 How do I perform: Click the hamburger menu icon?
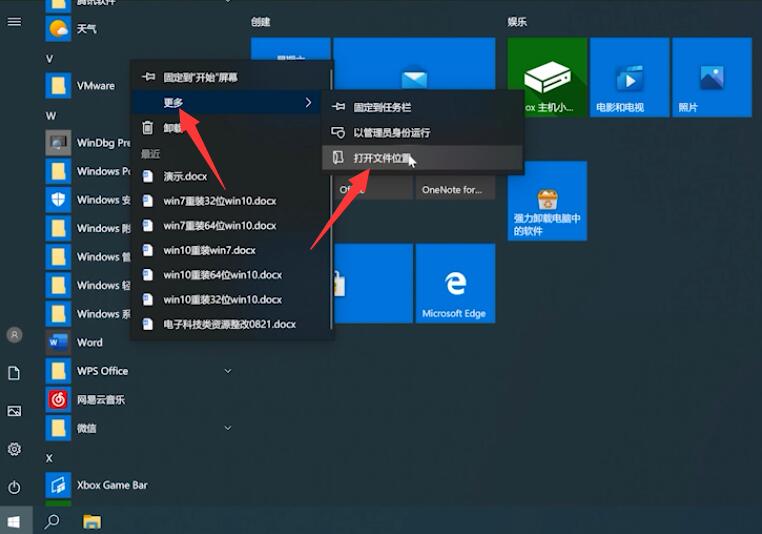15,22
